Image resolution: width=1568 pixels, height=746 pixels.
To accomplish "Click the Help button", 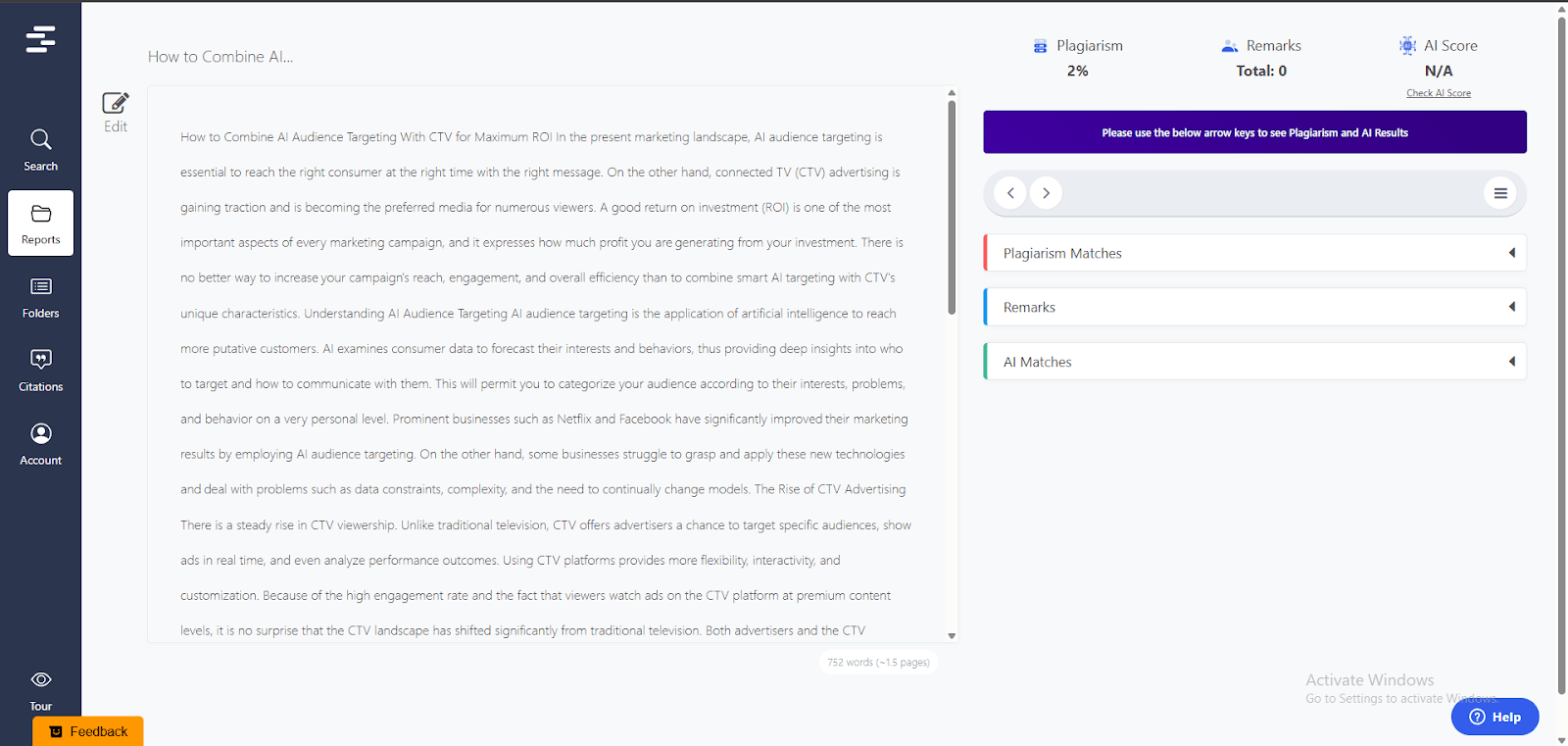I will [1494, 717].
